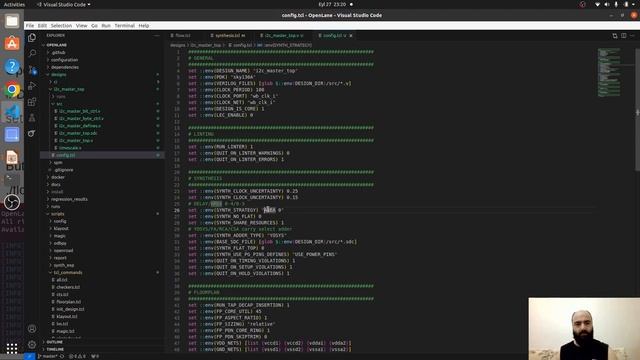This screenshot has width=640, height=360.
Task: Click the bottom-most extension icon in the upper activity bar group
Action: (x=32, y=133)
